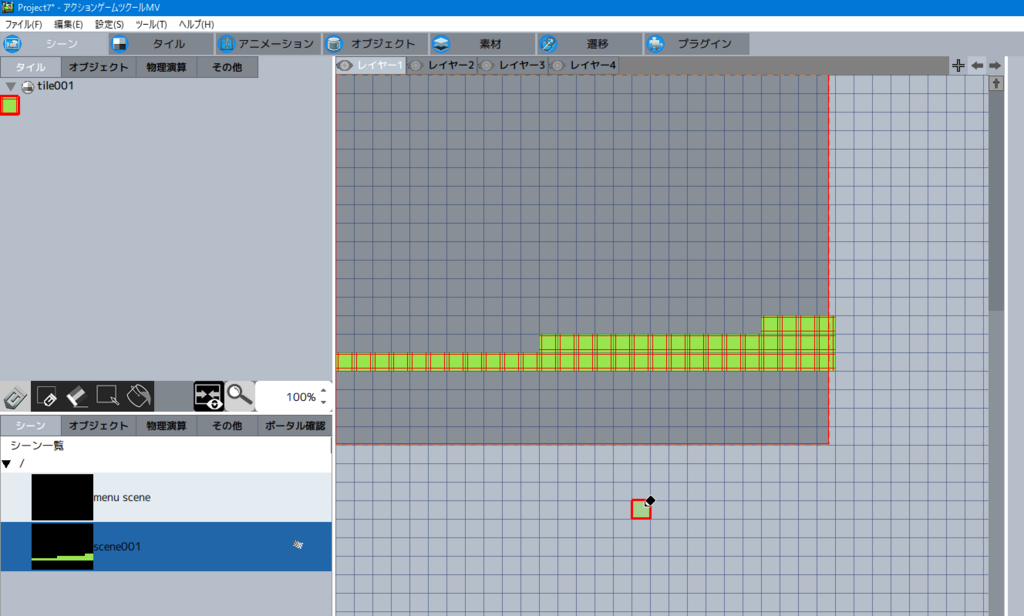Open the 設定(S) menu
Image resolution: width=1024 pixels, height=616 pixels.
point(109,24)
